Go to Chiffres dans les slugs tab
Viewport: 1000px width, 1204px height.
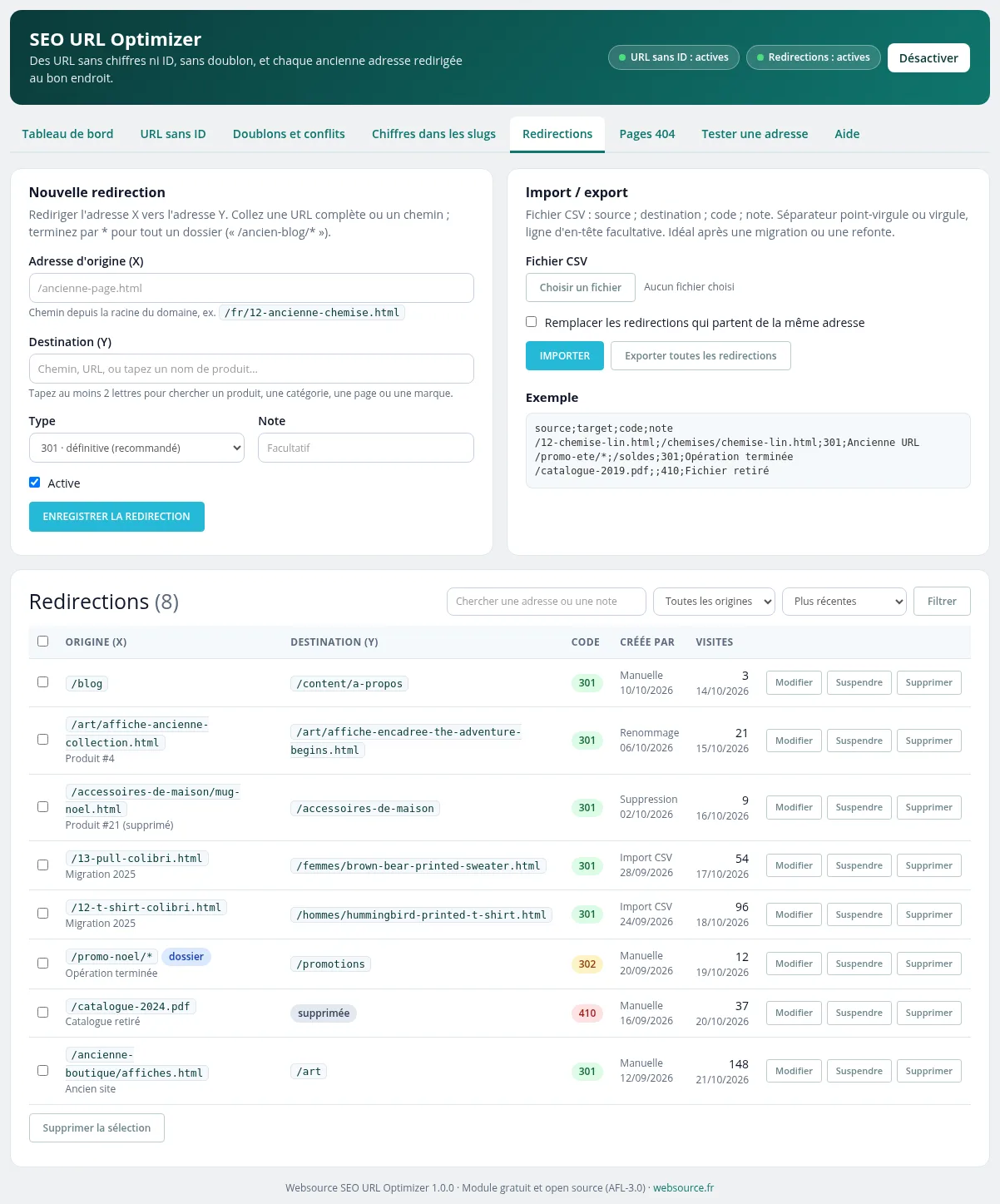click(433, 134)
